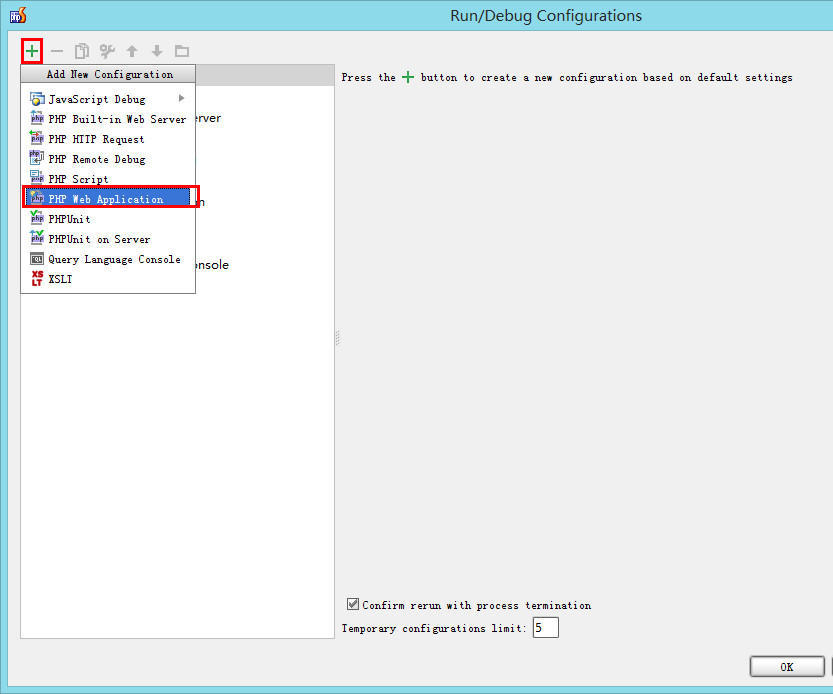Select PHPUnit configuration entry
The image size is (833, 694).
[108, 219]
